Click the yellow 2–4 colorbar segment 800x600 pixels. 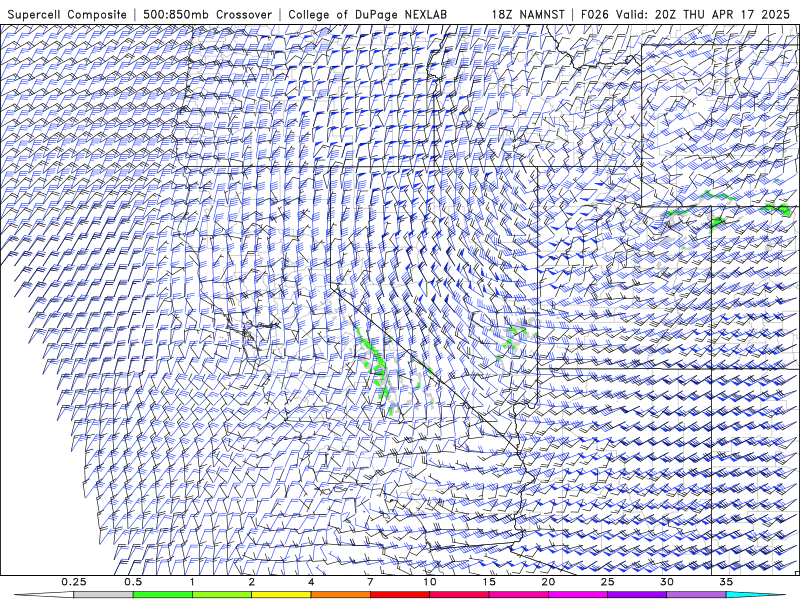pyautogui.click(x=281, y=595)
